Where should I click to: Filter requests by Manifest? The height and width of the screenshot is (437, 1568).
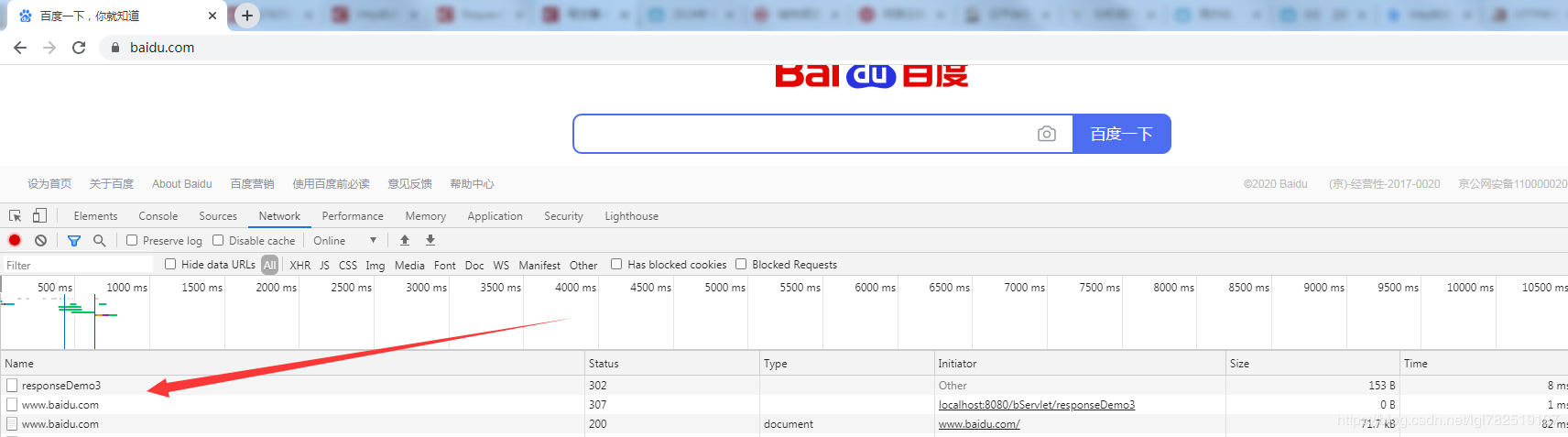click(x=539, y=265)
